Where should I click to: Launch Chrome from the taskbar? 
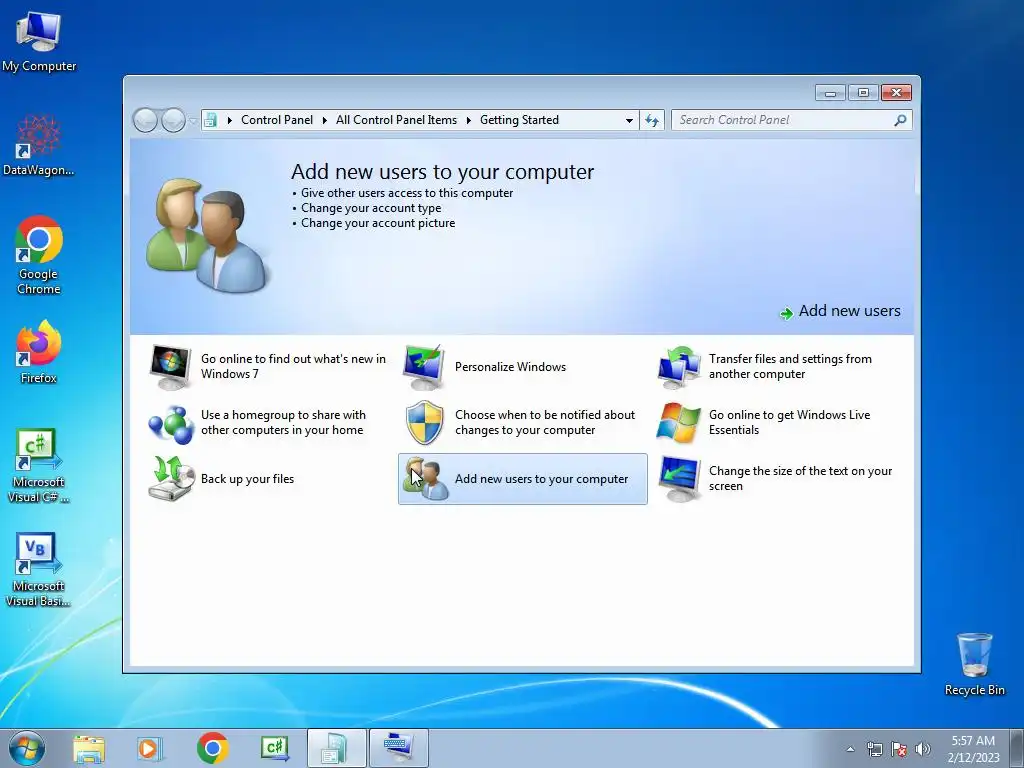tap(212, 748)
